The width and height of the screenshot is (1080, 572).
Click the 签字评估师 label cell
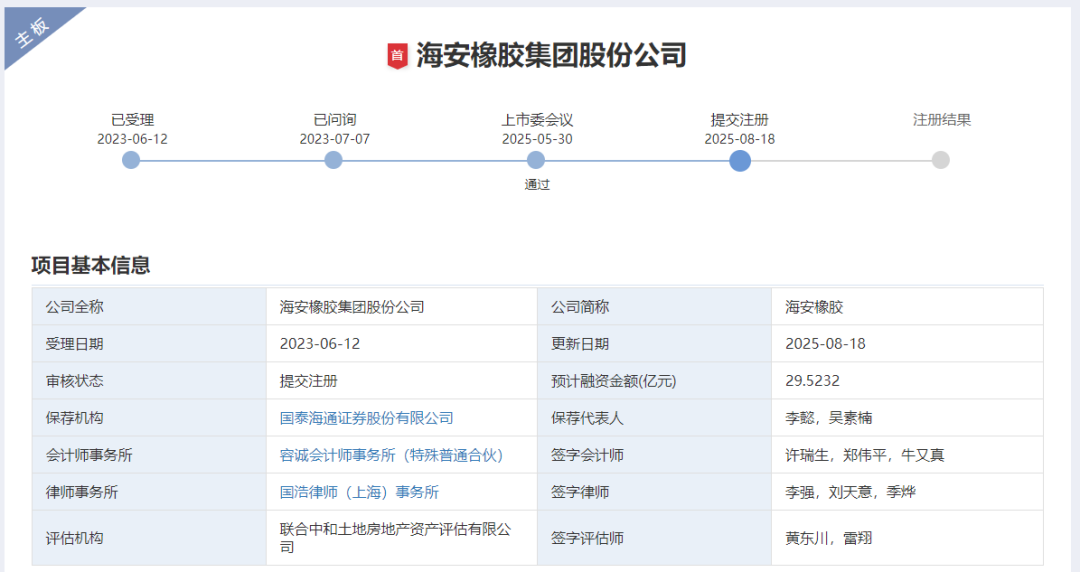coord(654,538)
